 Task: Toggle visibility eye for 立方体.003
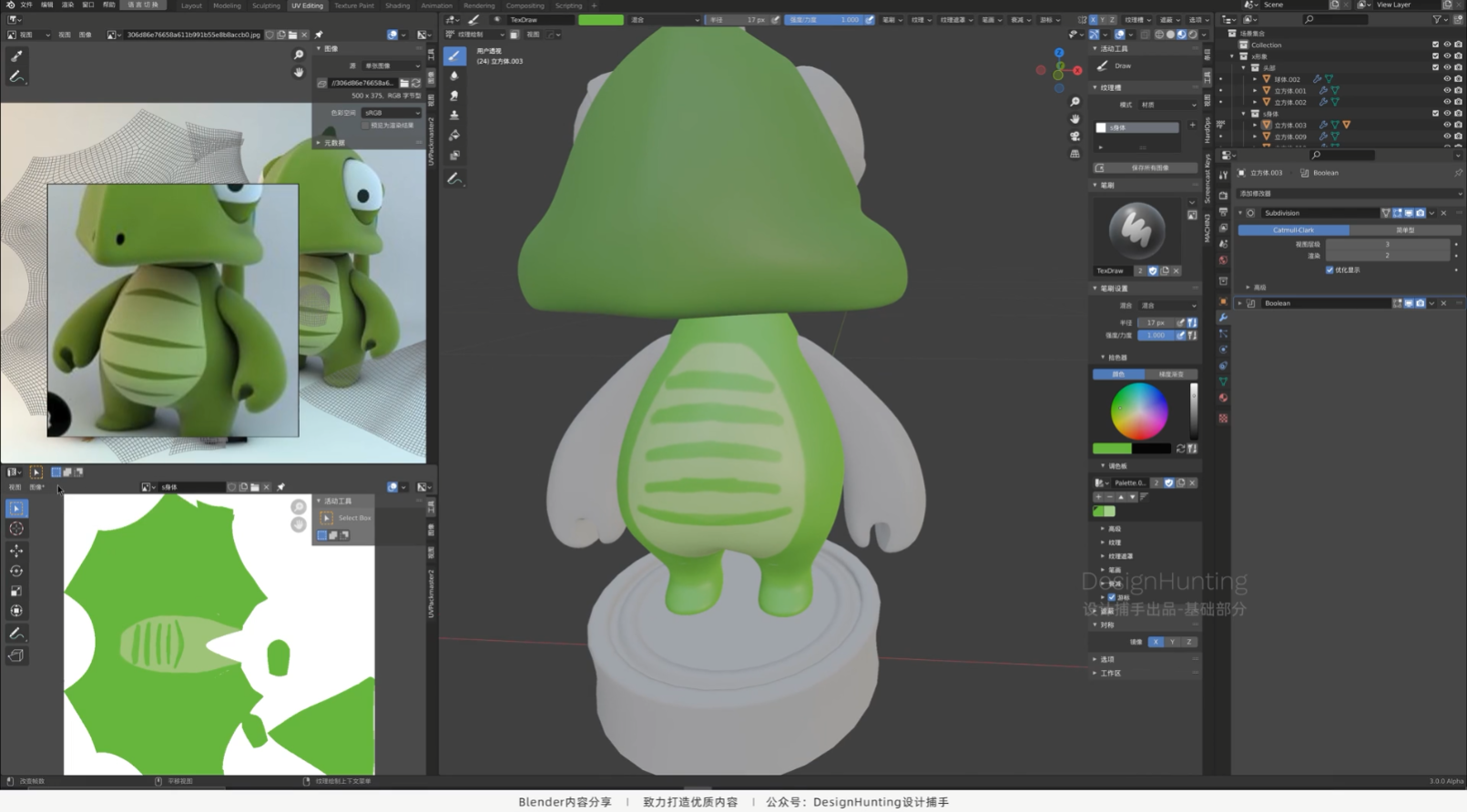1446,125
